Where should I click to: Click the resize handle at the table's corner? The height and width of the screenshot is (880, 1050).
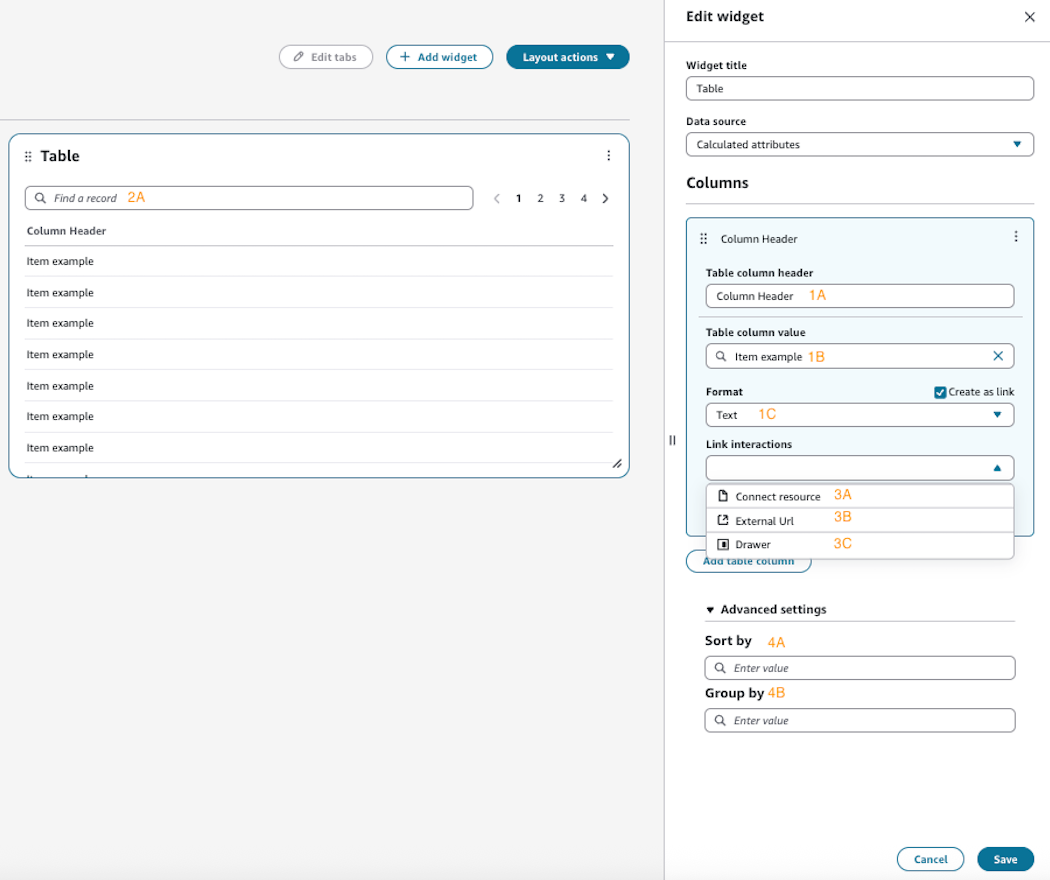click(618, 464)
